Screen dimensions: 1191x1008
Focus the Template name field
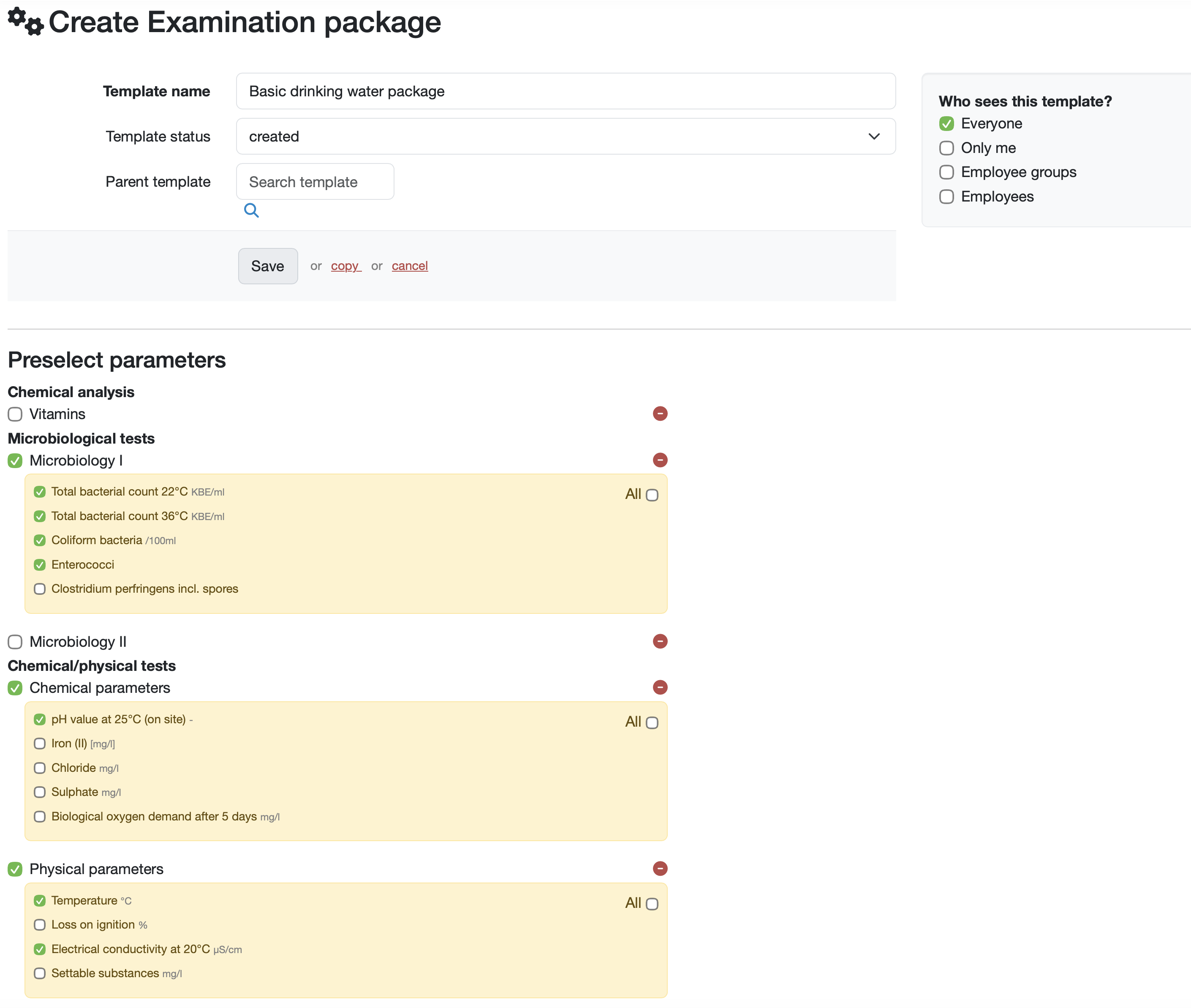(x=566, y=91)
